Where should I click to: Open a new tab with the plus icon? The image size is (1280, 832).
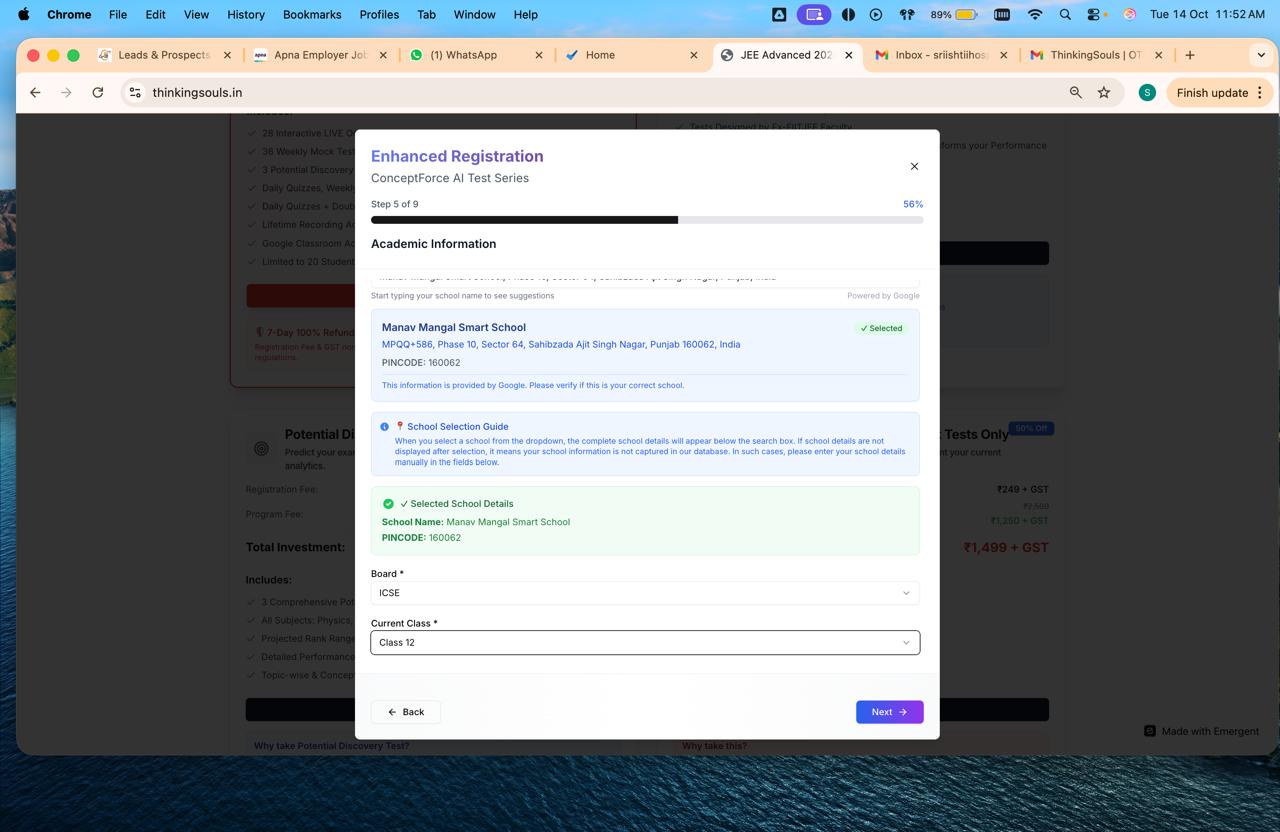click(1190, 55)
